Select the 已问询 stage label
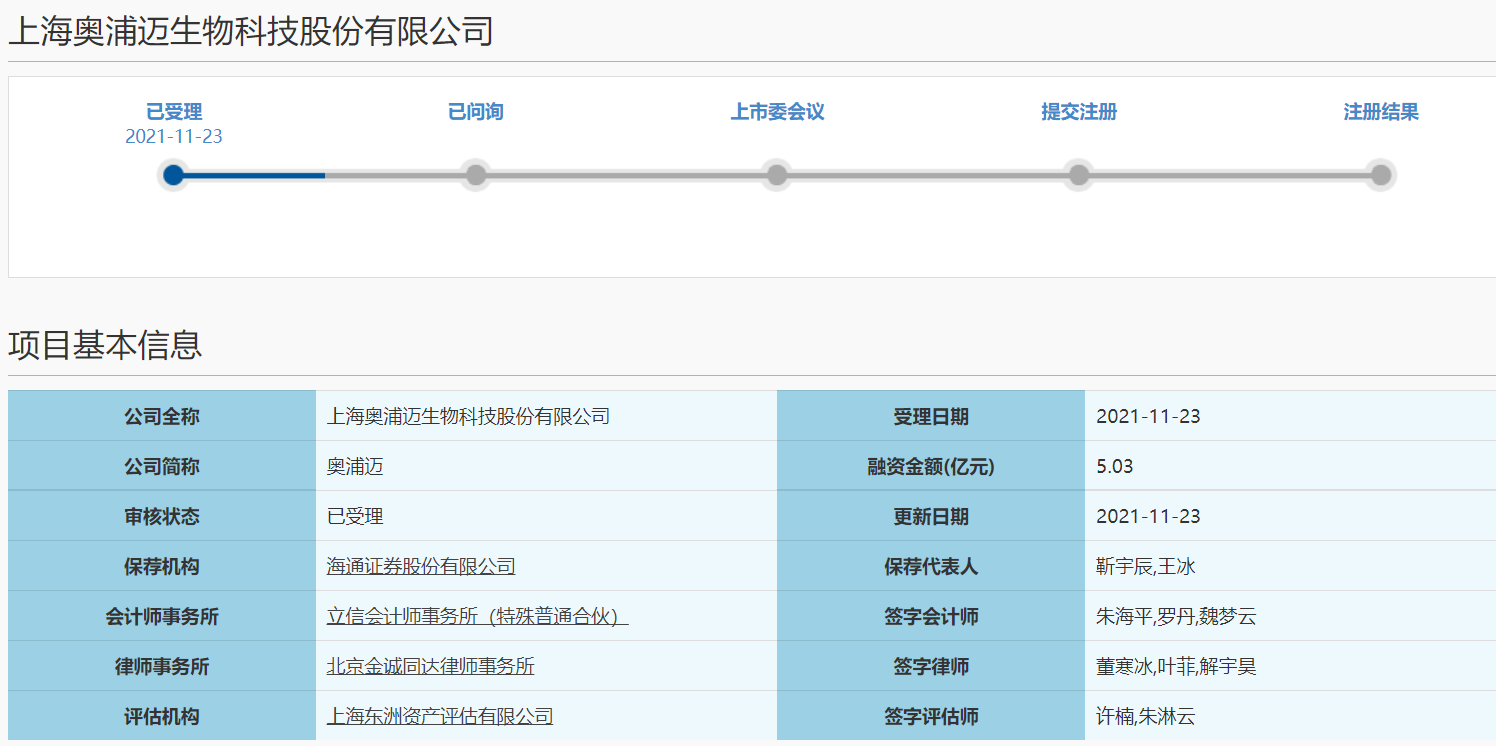The image size is (1496, 746). point(476,112)
